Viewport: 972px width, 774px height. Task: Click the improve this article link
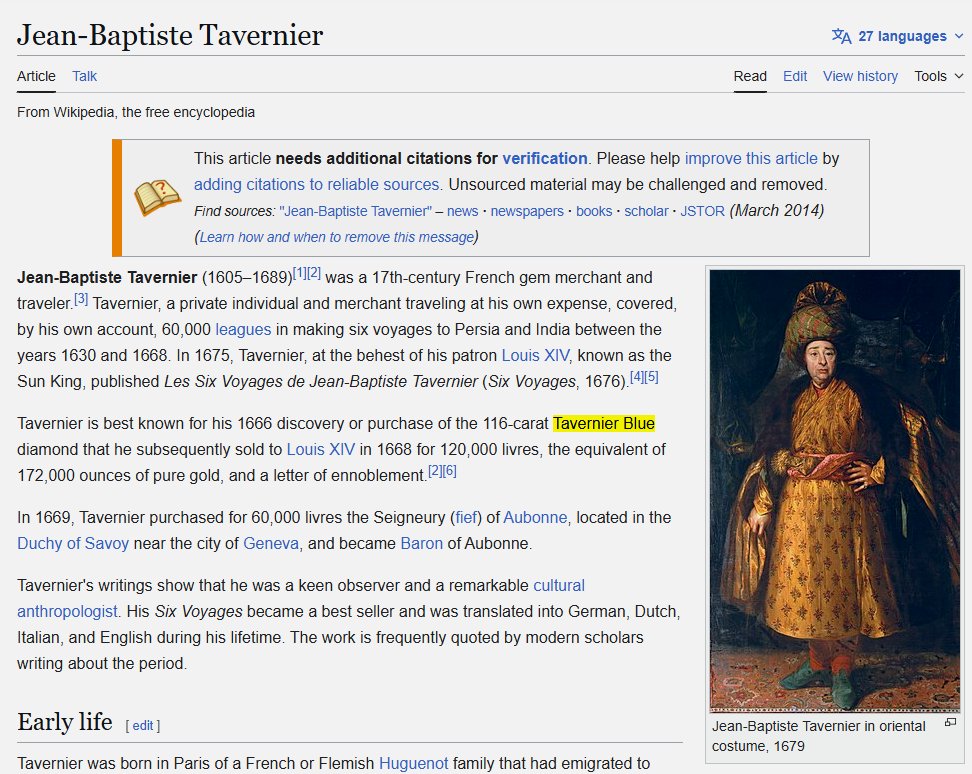pyautogui.click(x=751, y=159)
